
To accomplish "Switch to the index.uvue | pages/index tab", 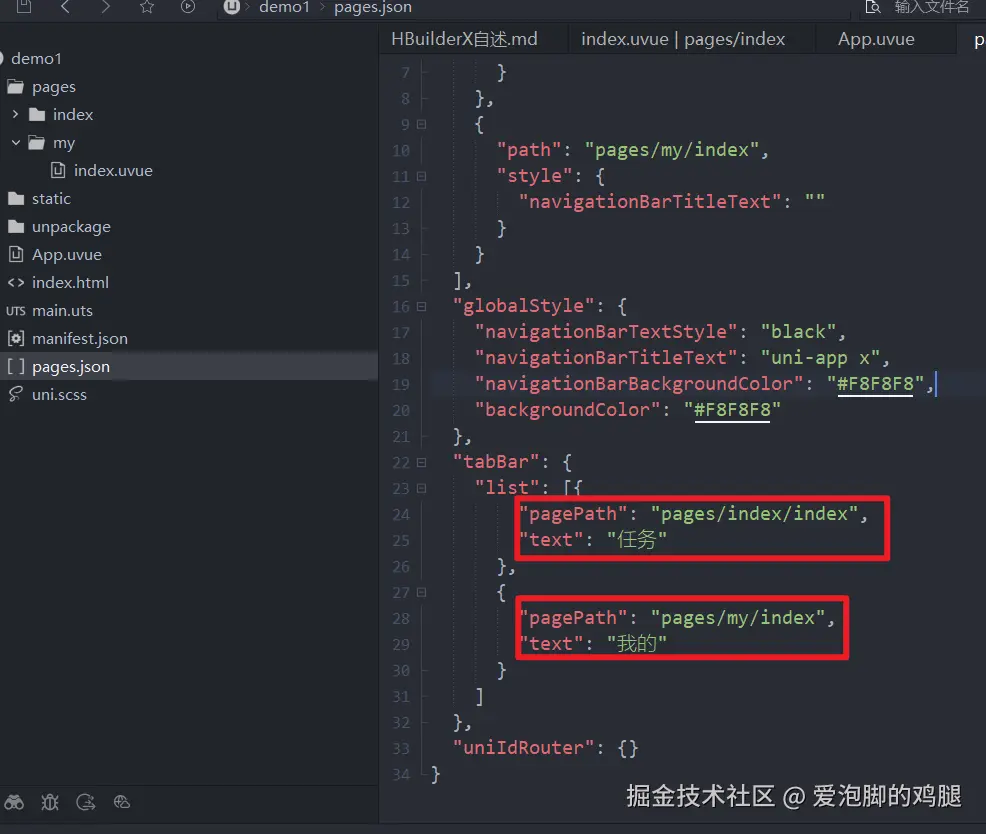I will (x=683, y=39).
